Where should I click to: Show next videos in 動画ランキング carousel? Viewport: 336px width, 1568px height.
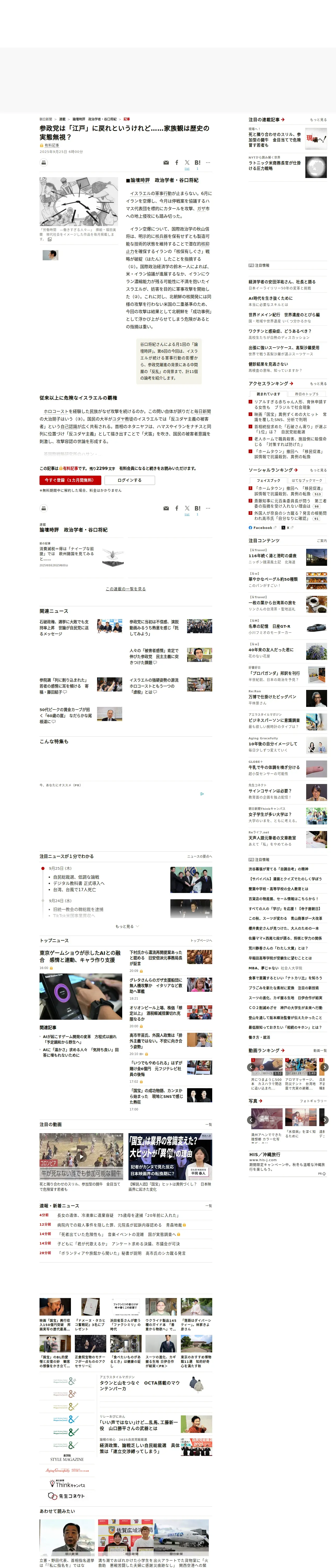point(324,1067)
